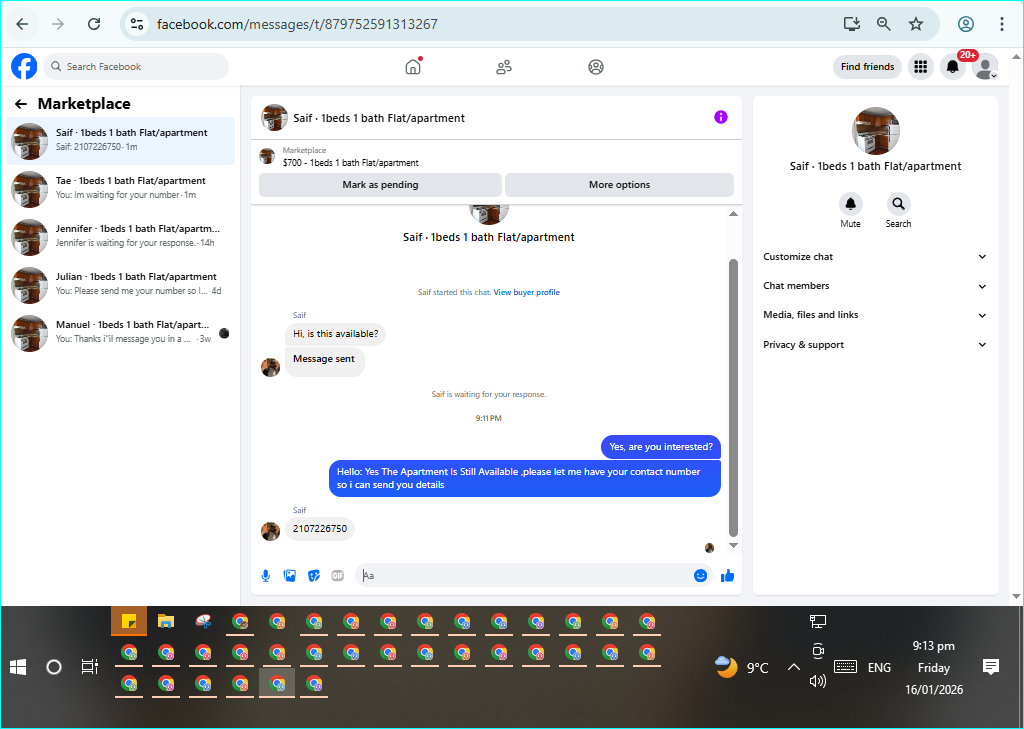Click the Search Facebook field

click(x=136, y=67)
